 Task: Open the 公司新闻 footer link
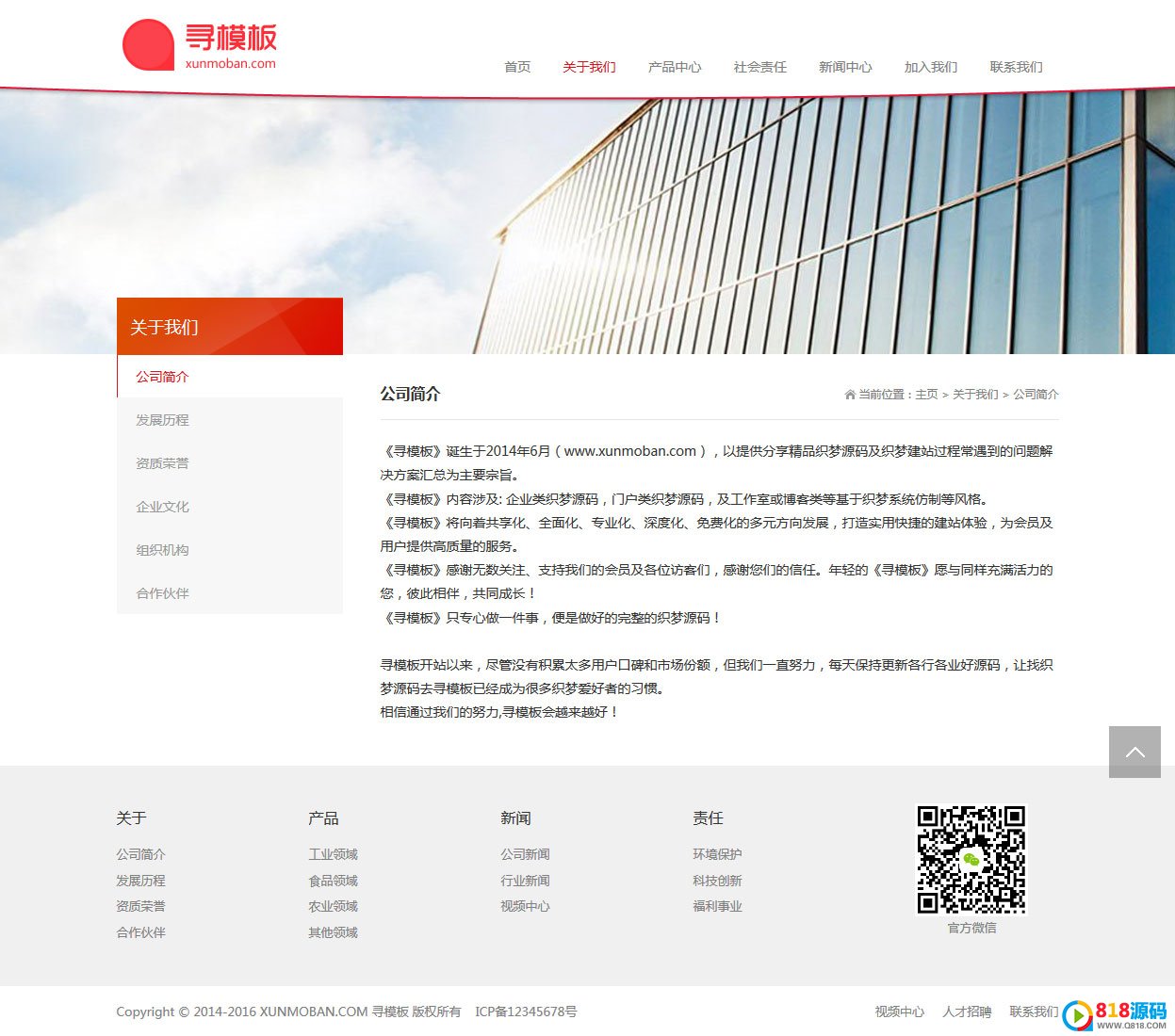pyautogui.click(x=526, y=854)
